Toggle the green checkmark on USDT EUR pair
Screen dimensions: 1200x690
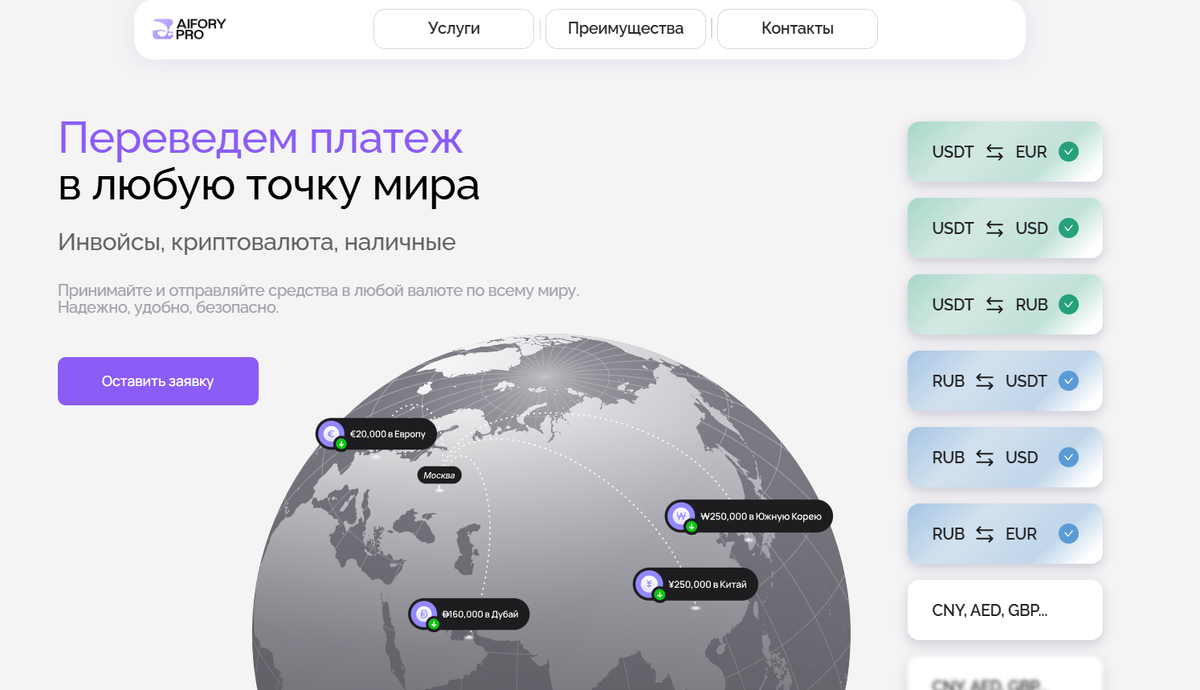tap(1069, 151)
